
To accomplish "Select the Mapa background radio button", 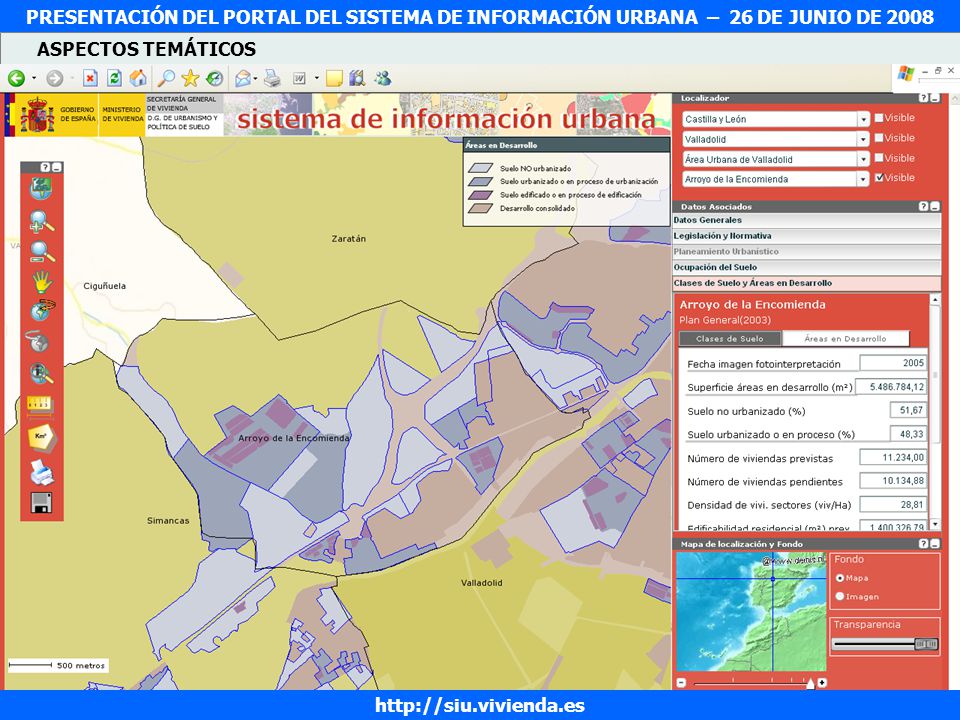I will coord(840,578).
